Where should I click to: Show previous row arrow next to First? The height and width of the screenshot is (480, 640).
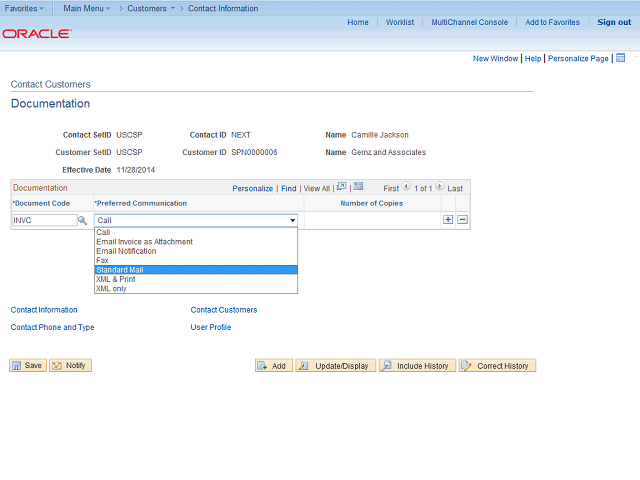point(406,187)
